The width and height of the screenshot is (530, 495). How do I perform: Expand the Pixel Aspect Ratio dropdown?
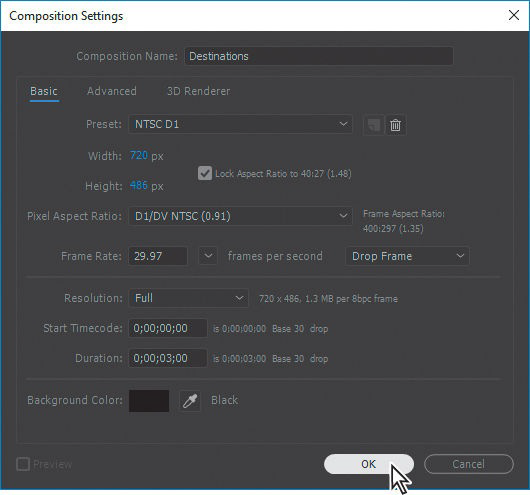coord(240,216)
